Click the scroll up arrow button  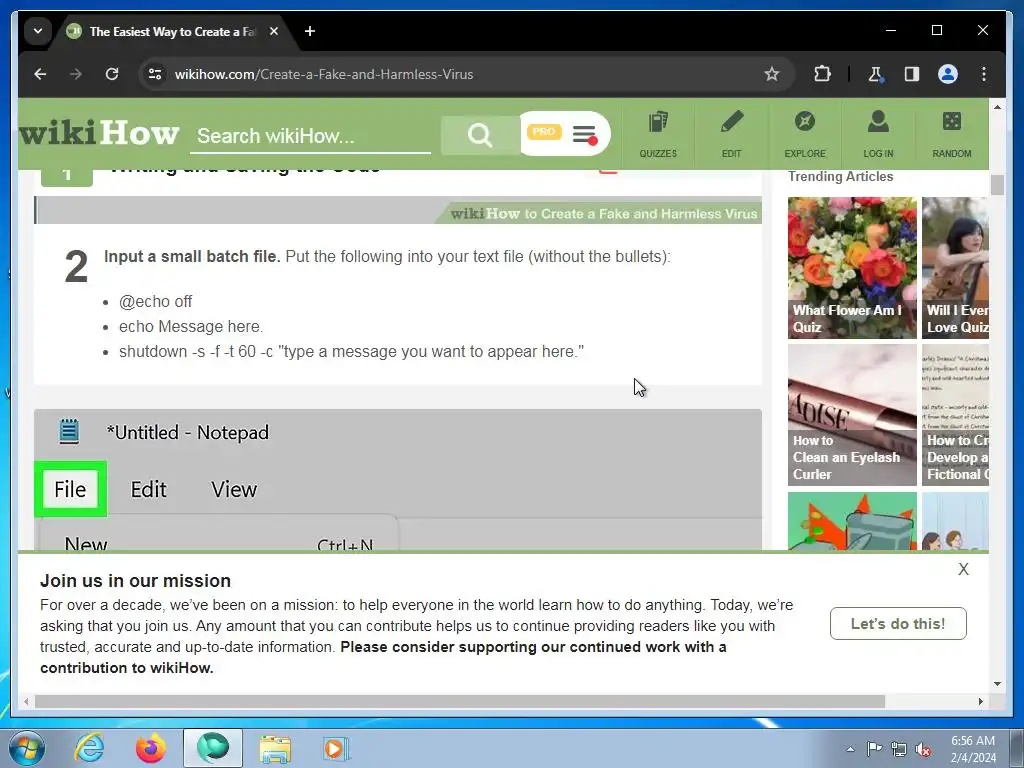tap(997, 106)
